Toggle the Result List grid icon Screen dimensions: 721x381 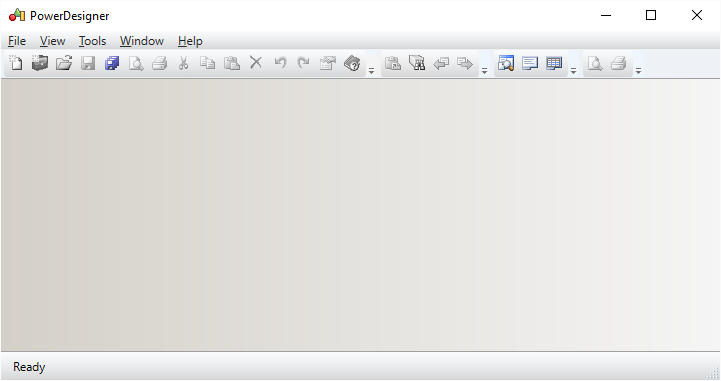click(x=554, y=63)
